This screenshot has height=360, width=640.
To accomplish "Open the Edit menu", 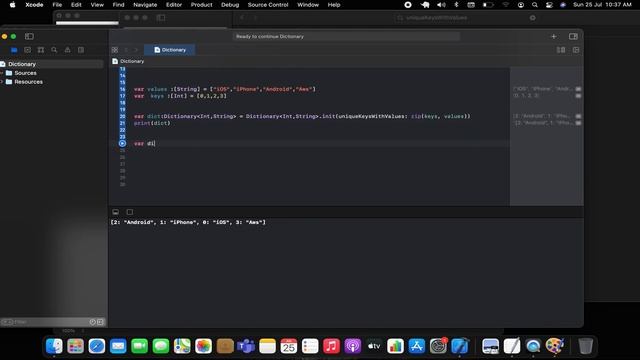I will (76, 5).
